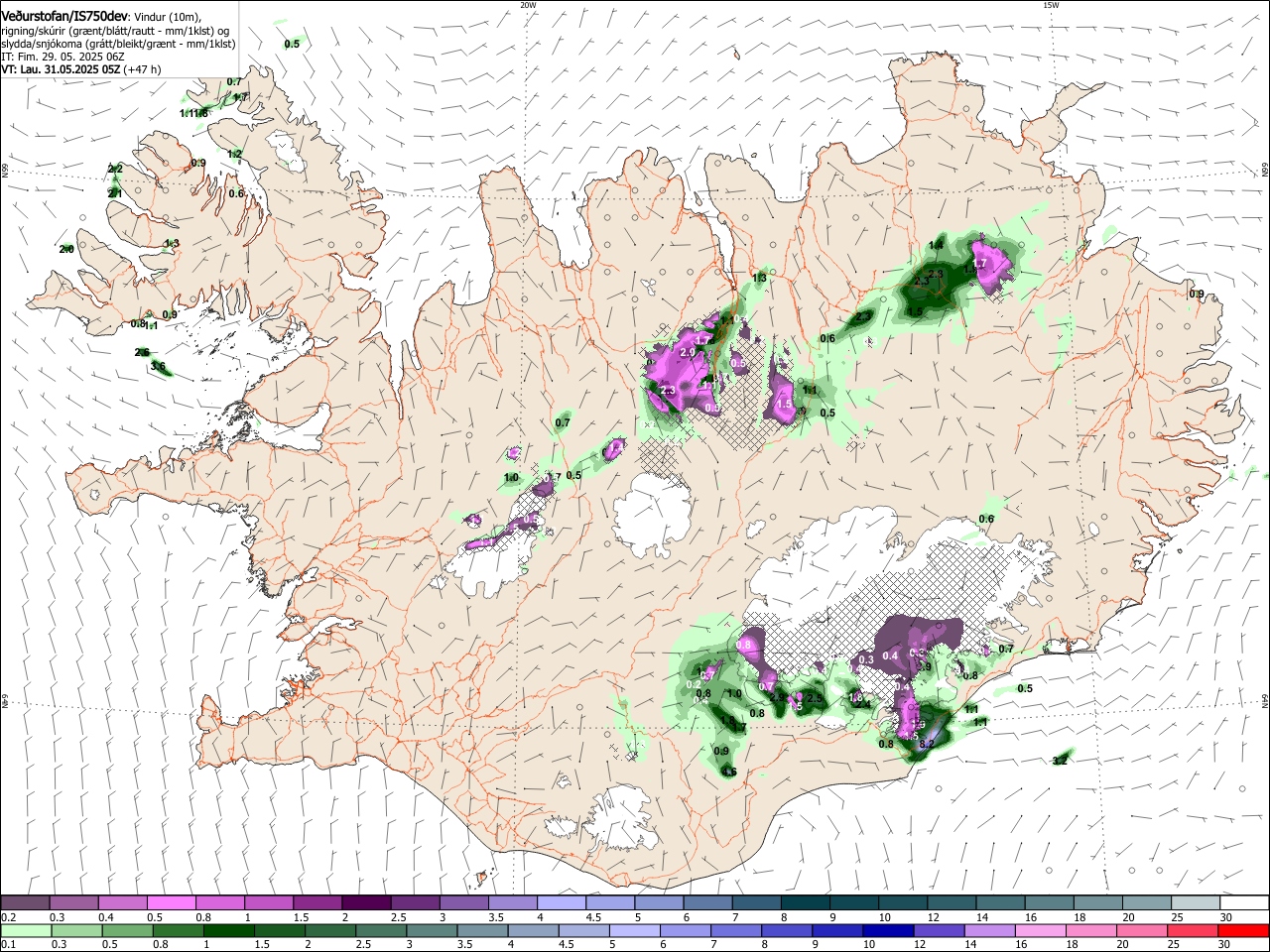Click the 4.6 precipitation value in the south

pyautogui.click(x=729, y=773)
